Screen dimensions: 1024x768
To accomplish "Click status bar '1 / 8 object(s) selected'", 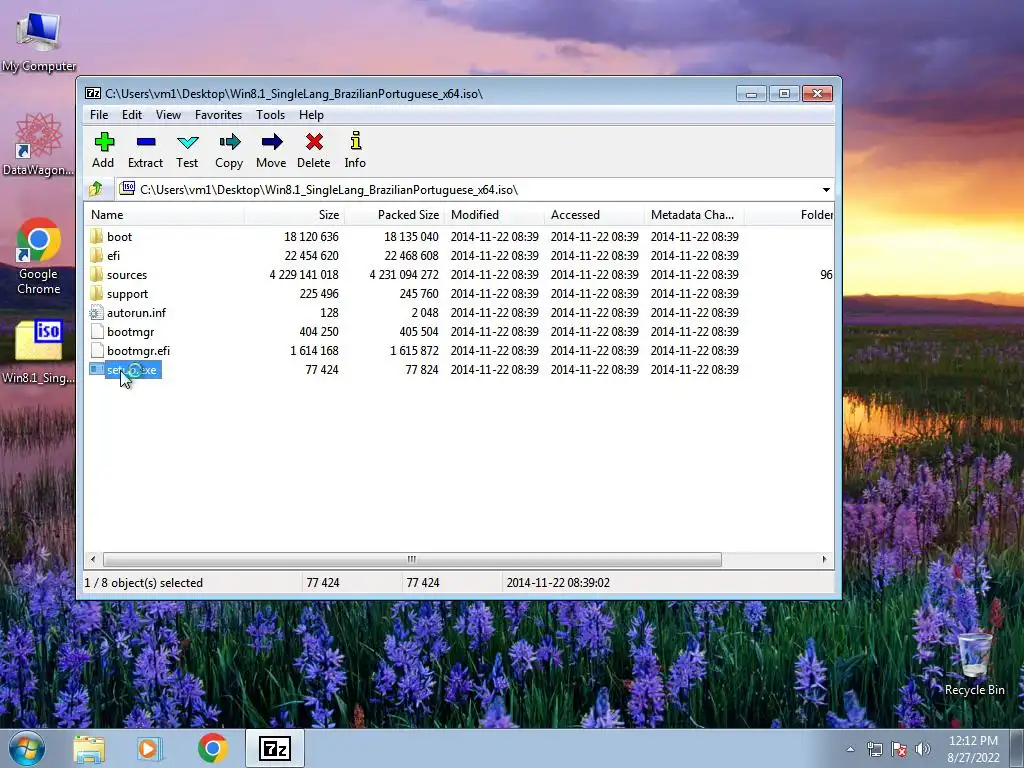I will pos(144,583).
